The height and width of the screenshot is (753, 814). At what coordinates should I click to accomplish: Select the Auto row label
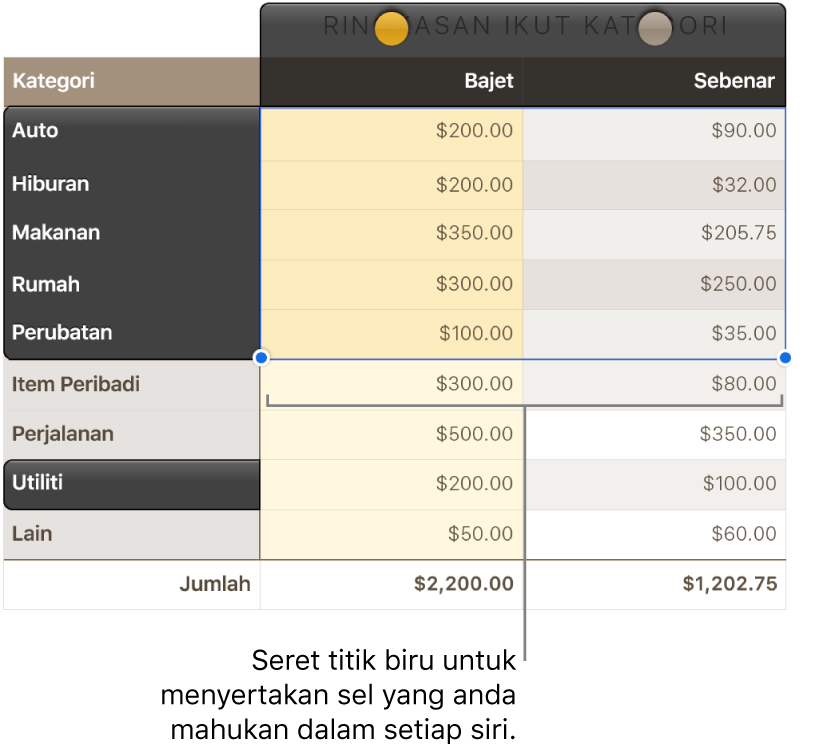point(131,131)
